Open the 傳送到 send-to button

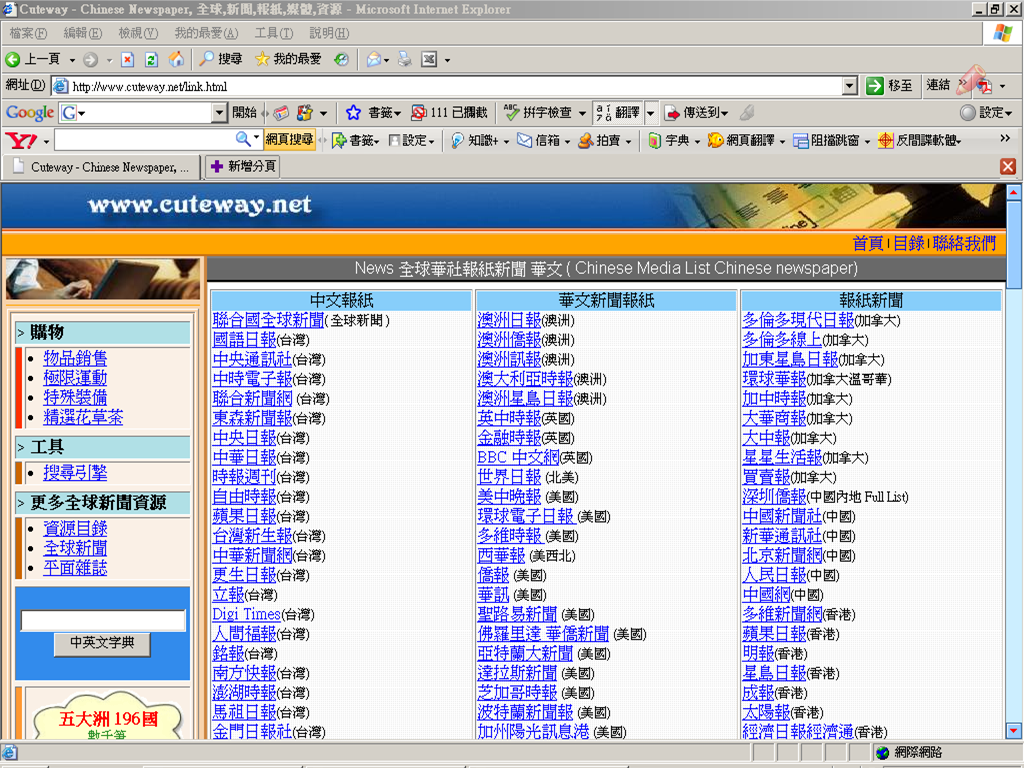pos(696,112)
